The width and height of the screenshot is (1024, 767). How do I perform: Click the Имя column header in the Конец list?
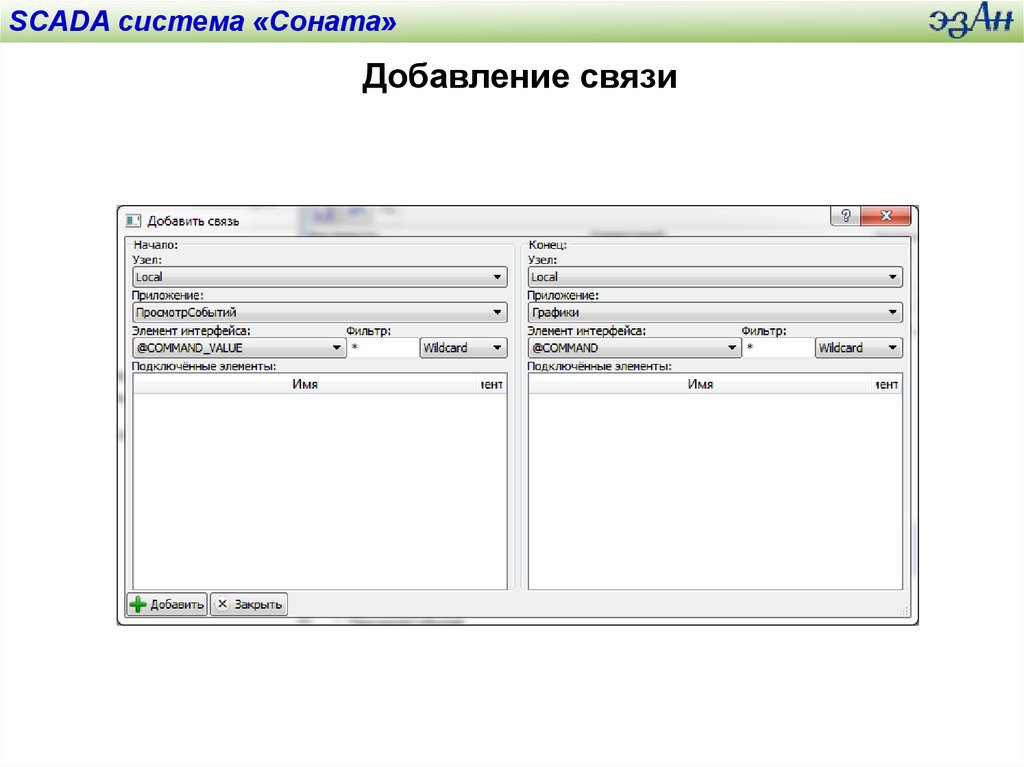[x=700, y=384]
